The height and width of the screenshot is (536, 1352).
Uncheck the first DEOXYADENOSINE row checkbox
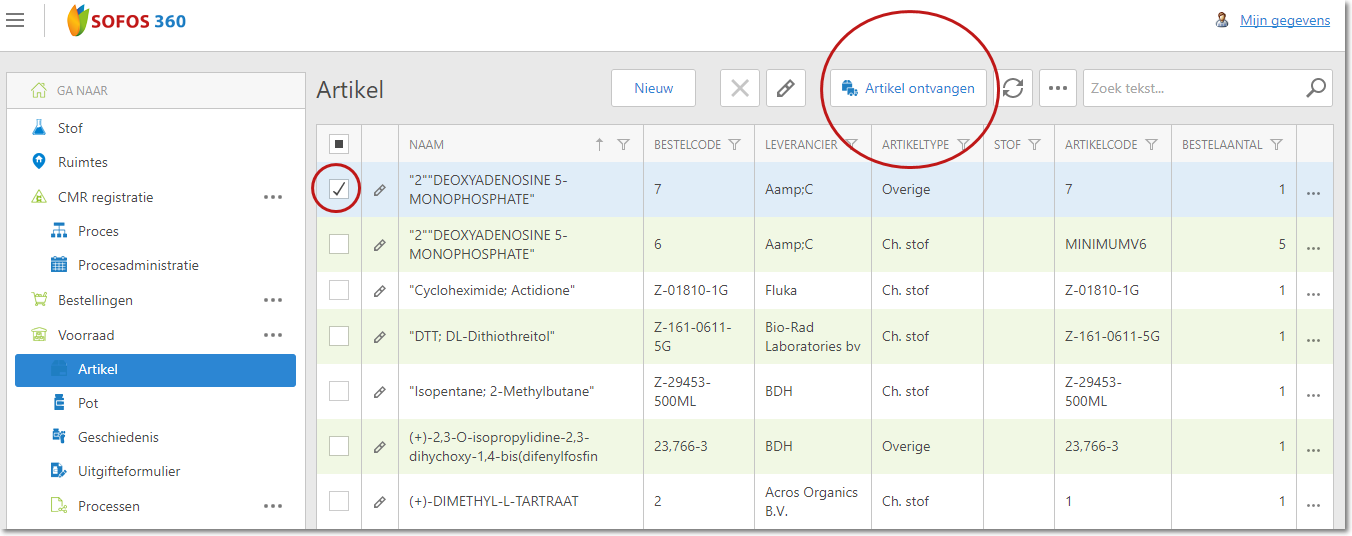339,189
